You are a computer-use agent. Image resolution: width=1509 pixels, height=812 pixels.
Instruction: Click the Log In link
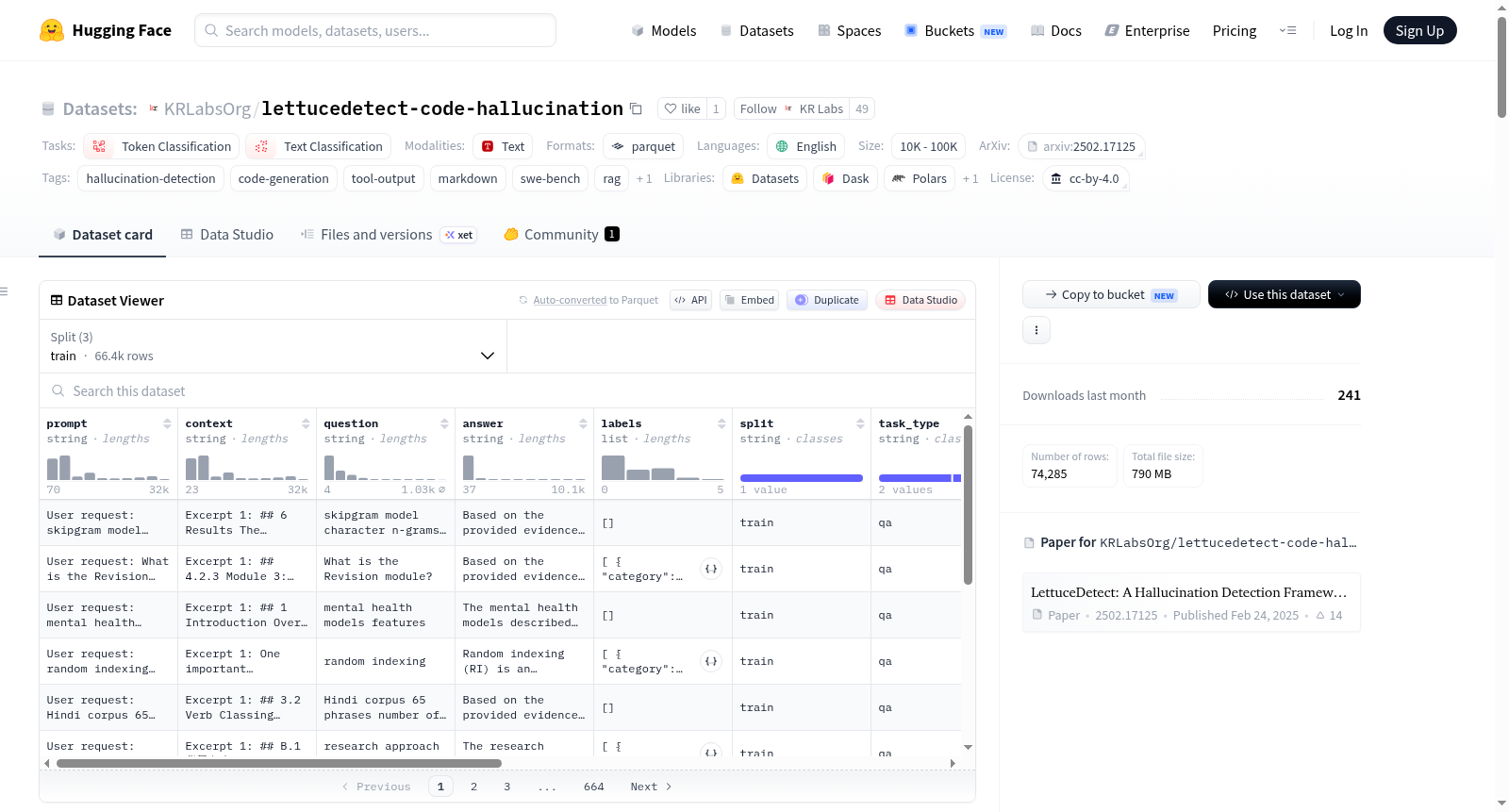[x=1349, y=30]
